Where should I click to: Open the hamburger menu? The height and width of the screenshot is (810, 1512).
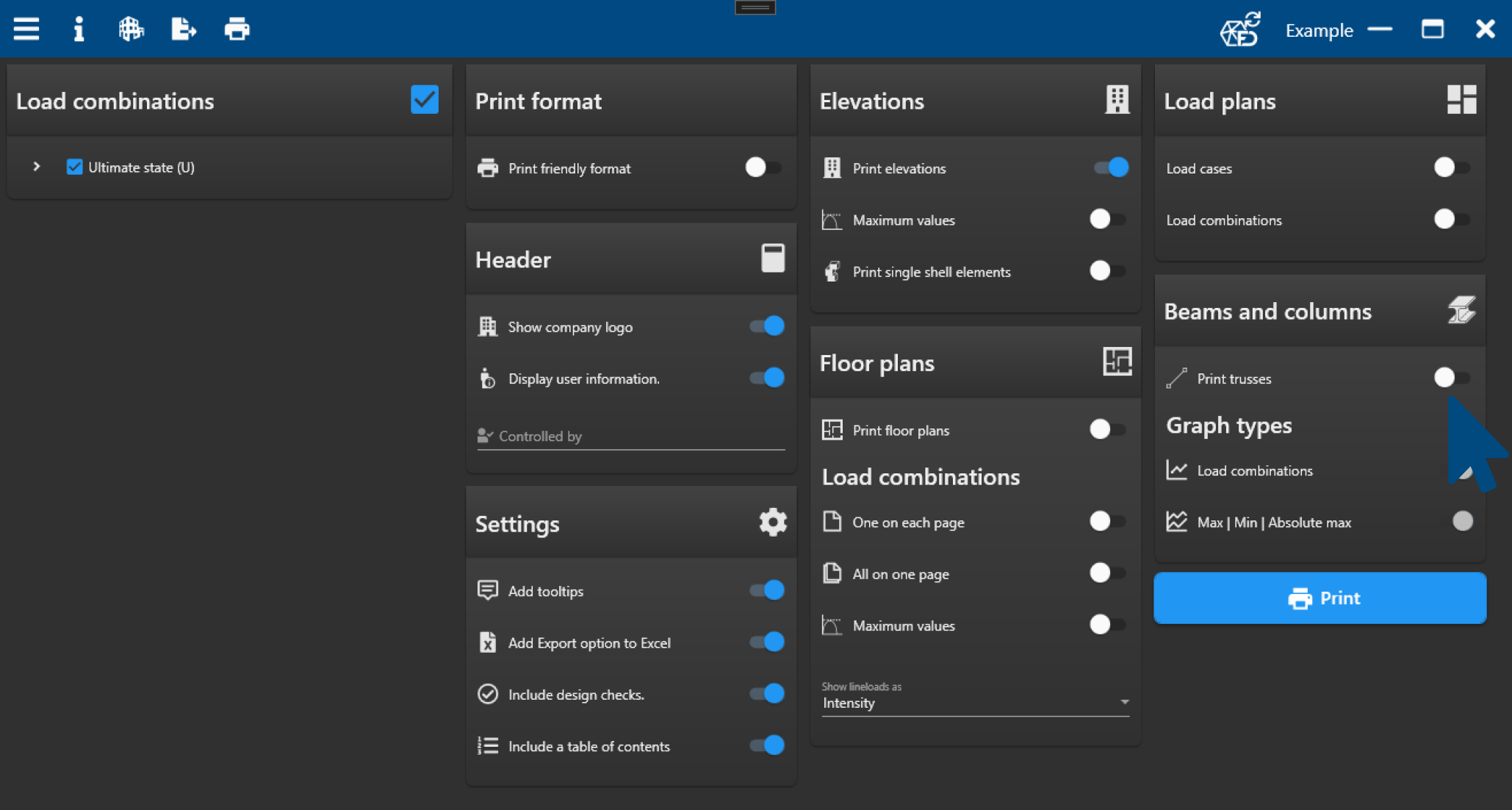point(26,29)
